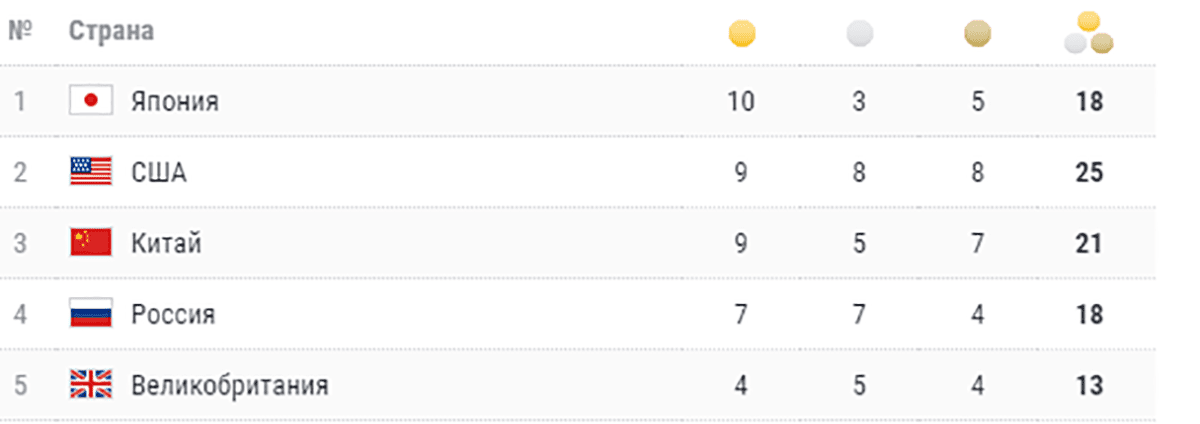1200x424 pixels.
Task: Click the № column header
Action: click(20, 31)
